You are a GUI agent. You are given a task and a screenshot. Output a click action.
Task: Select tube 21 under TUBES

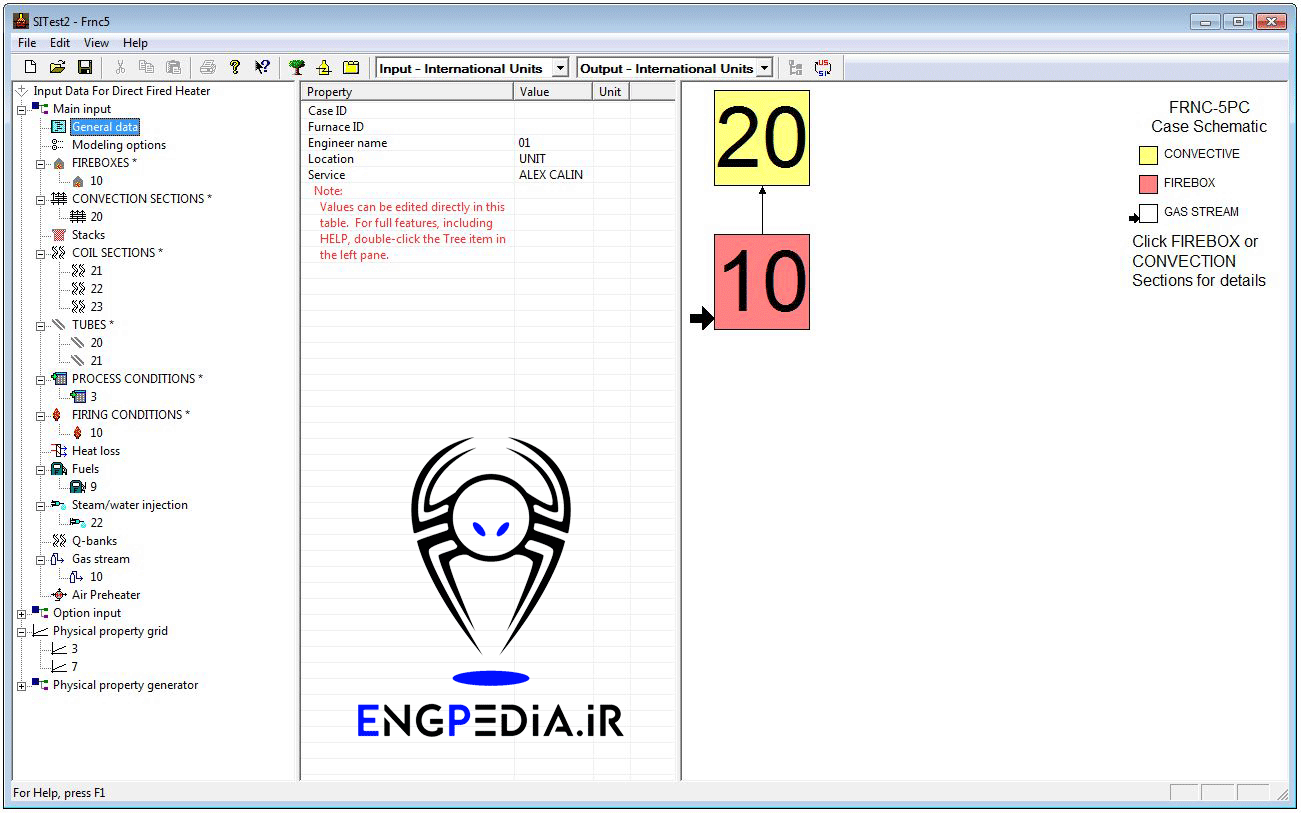click(x=96, y=361)
